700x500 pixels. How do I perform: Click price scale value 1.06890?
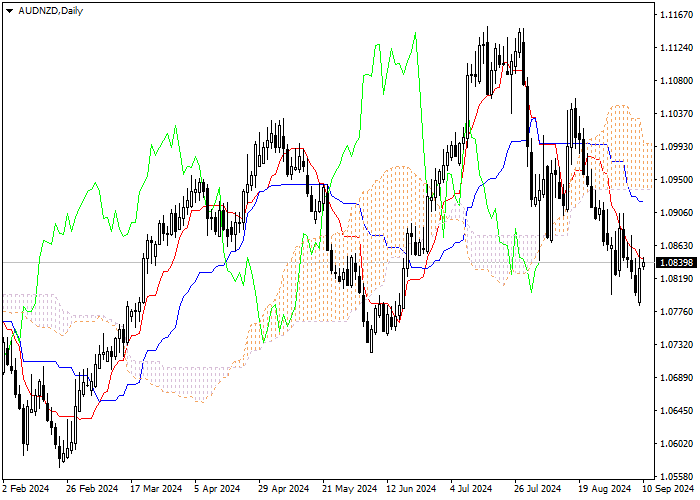click(x=676, y=378)
